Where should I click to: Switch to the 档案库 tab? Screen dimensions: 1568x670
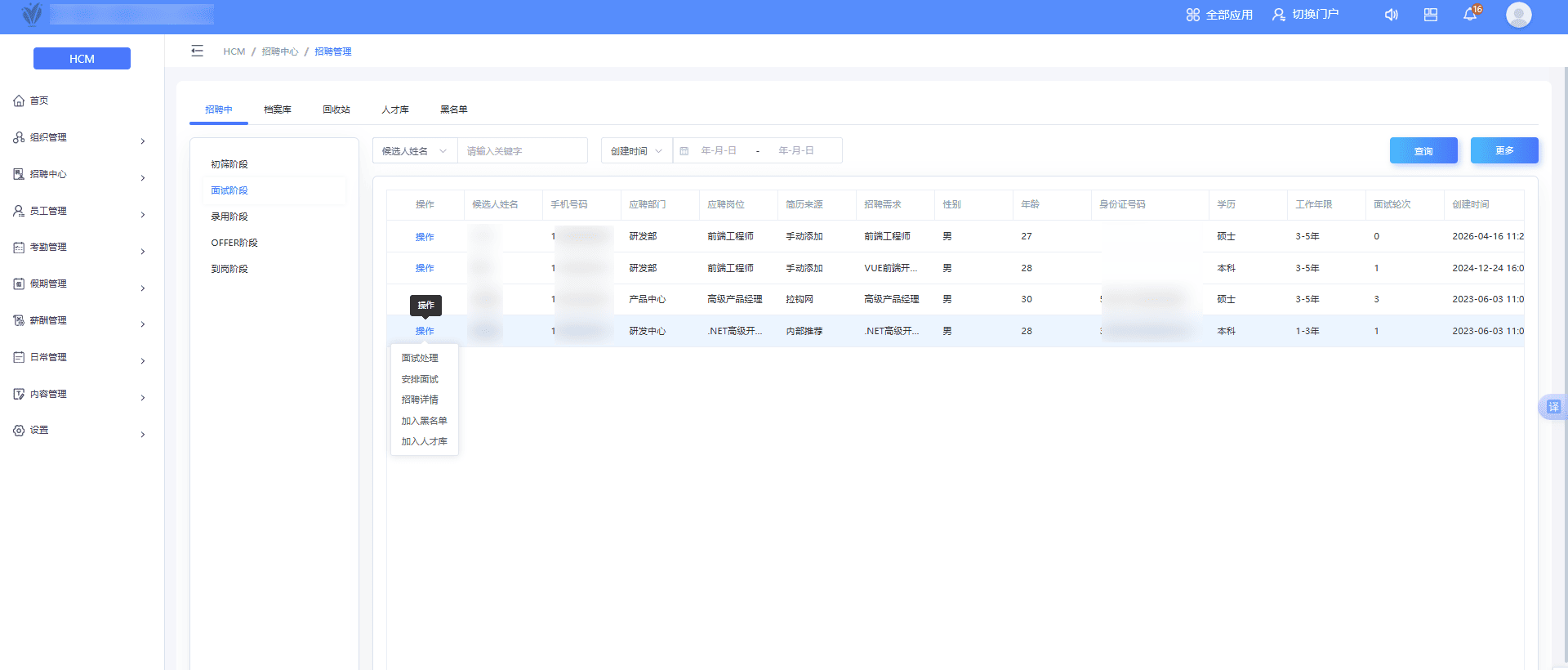(x=278, y=109)
